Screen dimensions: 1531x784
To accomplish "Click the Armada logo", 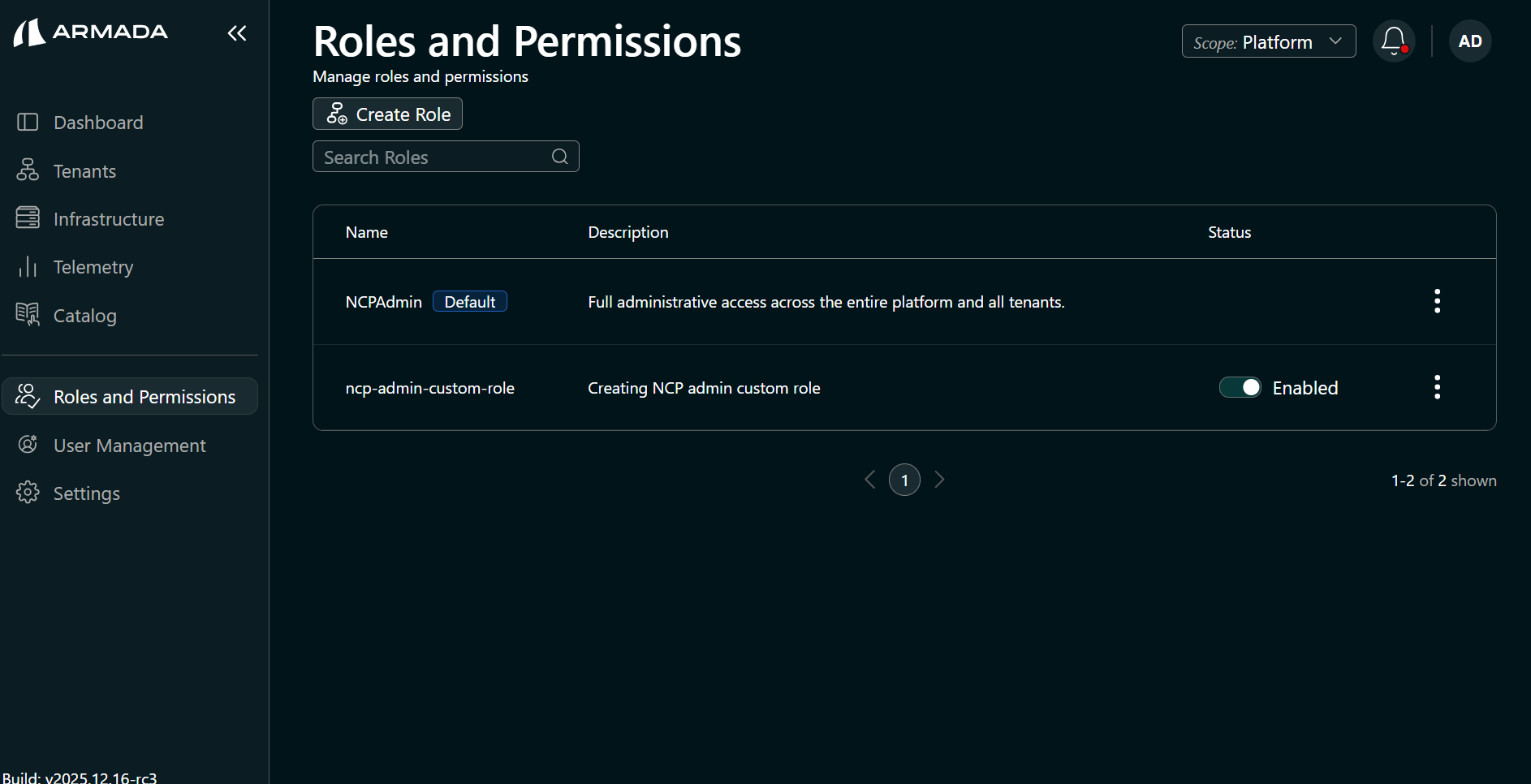I will (x=90, y=32).
